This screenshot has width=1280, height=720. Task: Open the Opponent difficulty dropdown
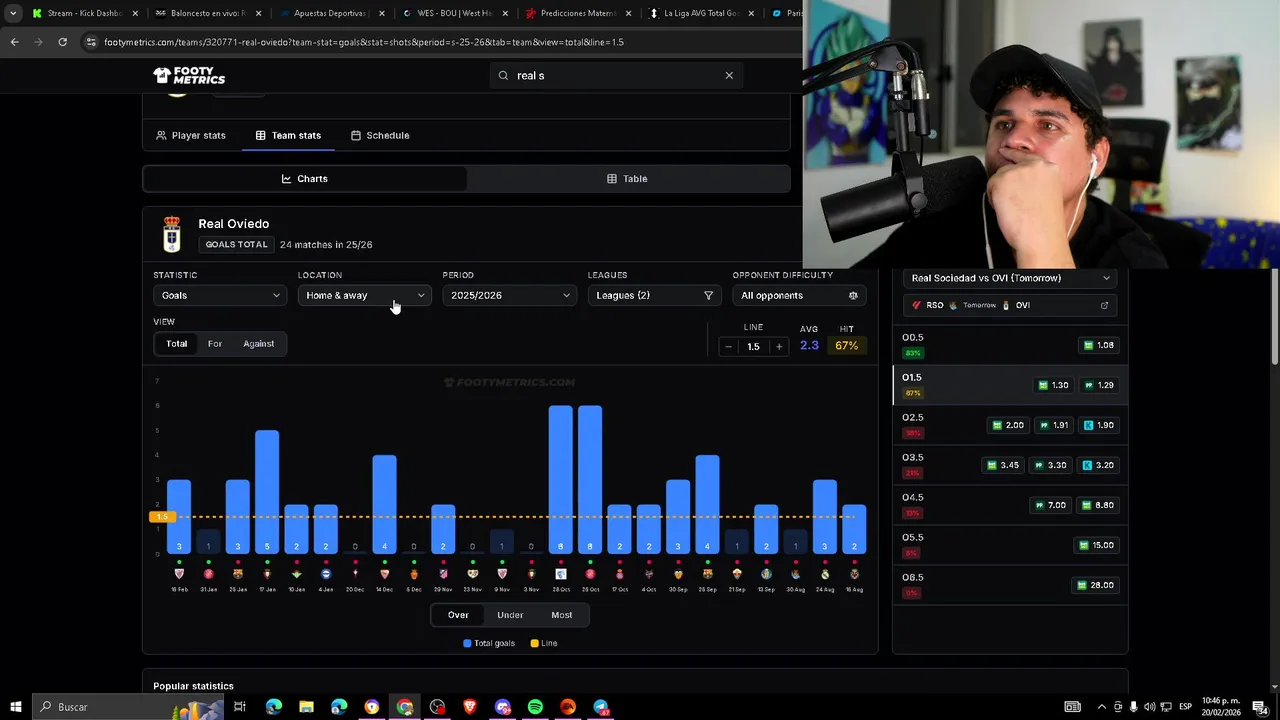pyautogui.click(x=800, y=295)
